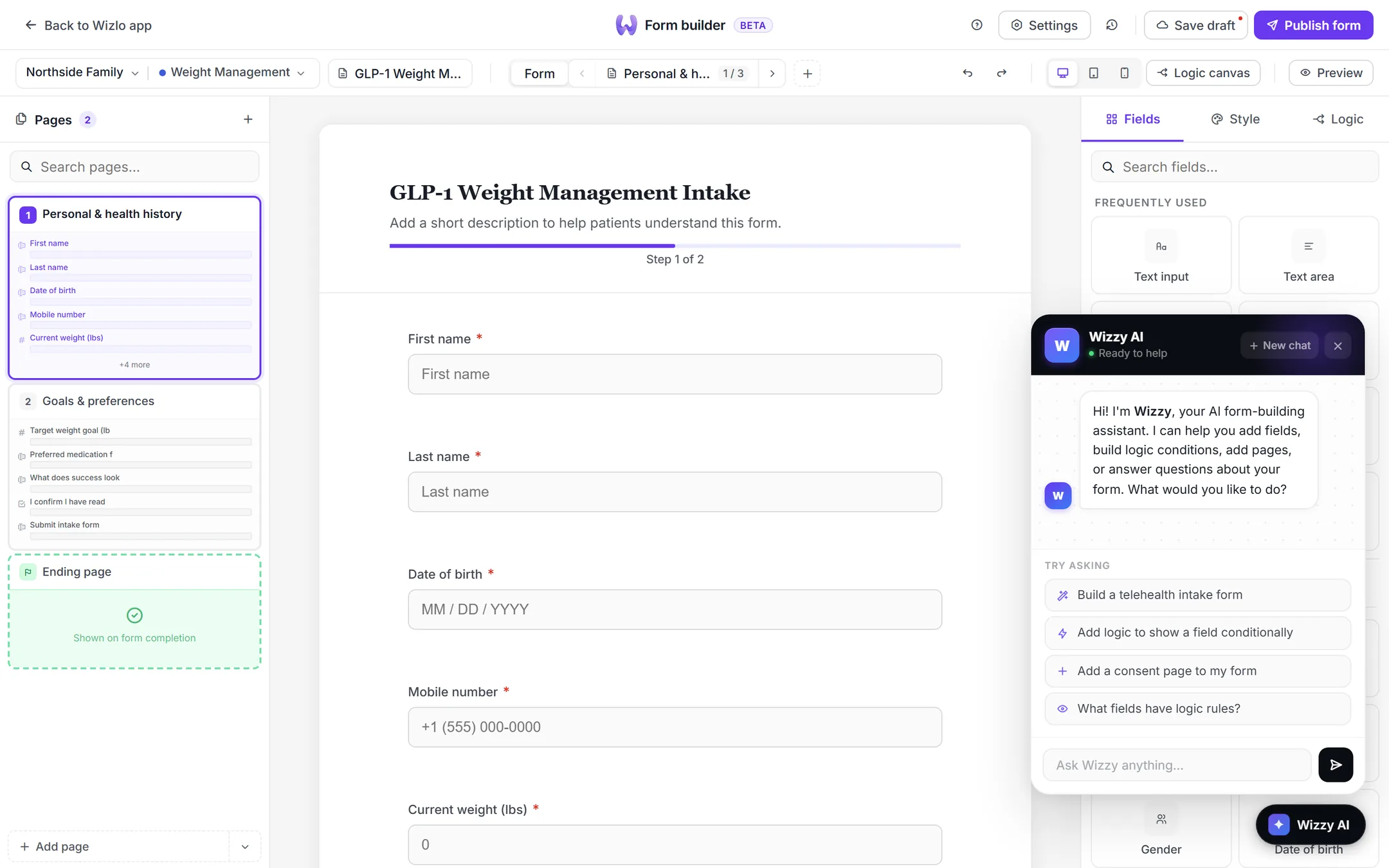Switch to tablet view

pyautogui.click(x=1093, y=73)
